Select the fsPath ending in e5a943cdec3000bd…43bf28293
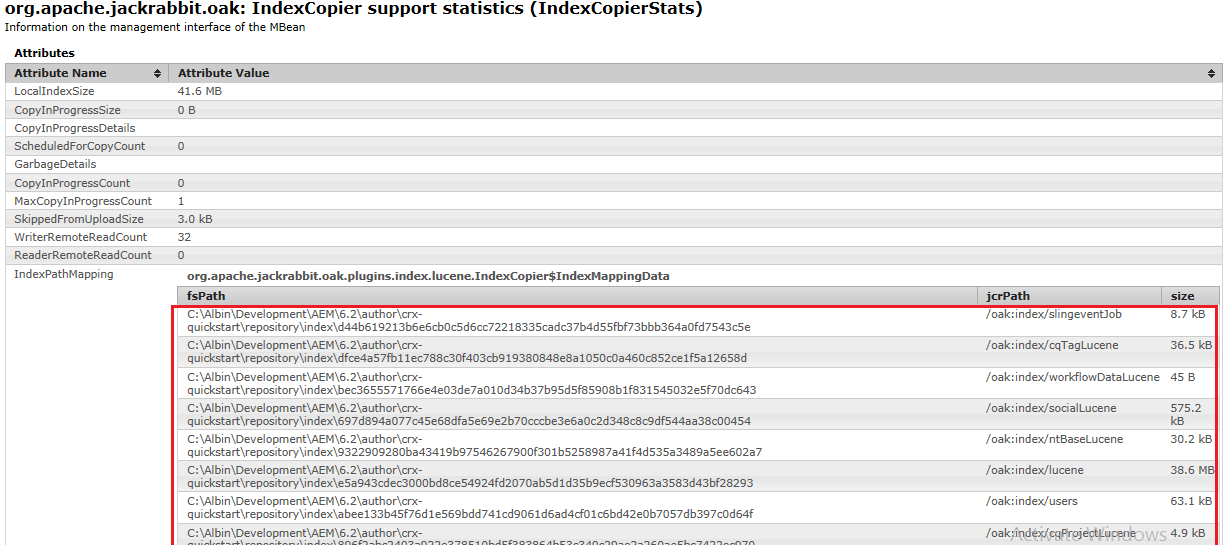The height and width of the screenshot is (545, 1225). point(470,477)
